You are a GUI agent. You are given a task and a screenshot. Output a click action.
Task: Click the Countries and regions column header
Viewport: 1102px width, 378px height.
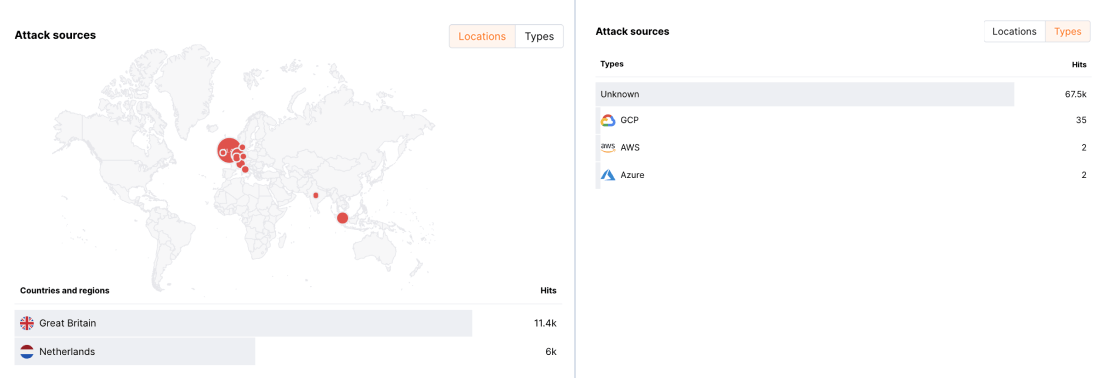[65, 290]
